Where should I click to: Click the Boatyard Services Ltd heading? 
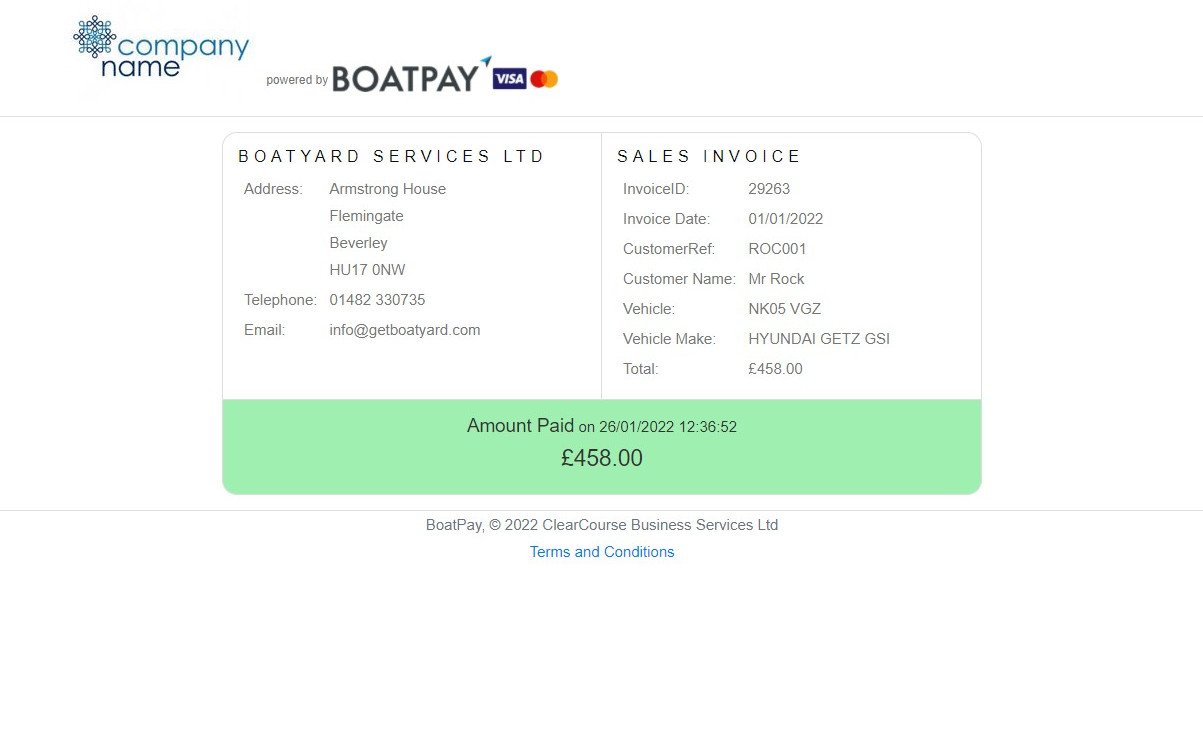tap(392, 157)
